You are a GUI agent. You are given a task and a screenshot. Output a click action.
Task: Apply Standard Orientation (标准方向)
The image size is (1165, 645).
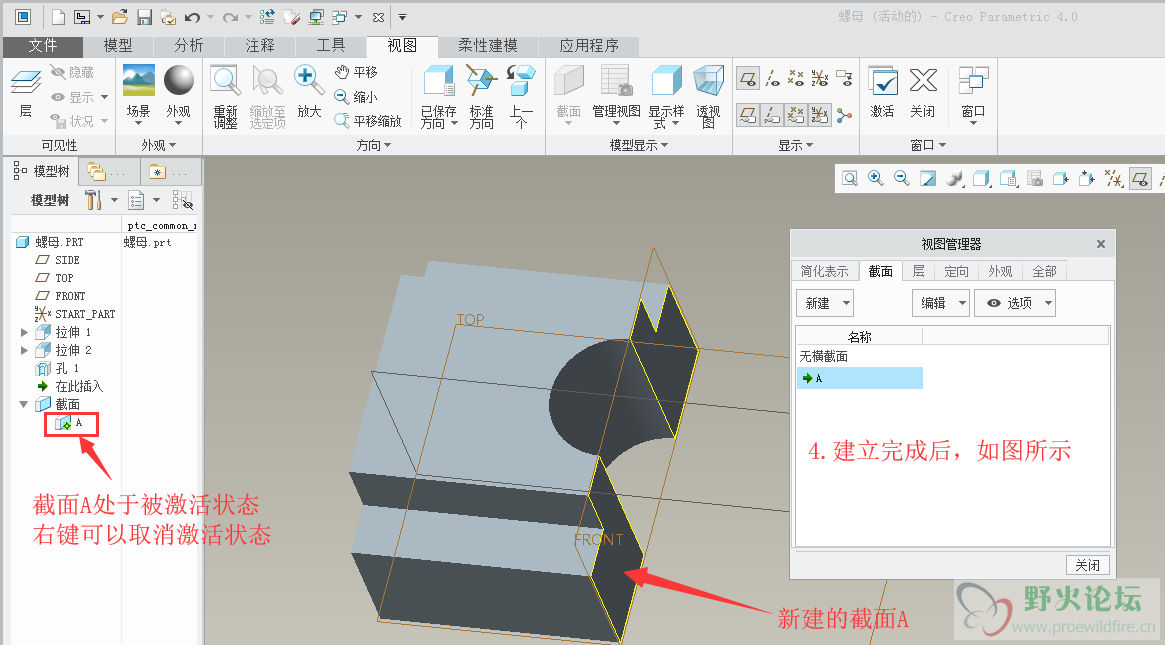click(481, 97)
